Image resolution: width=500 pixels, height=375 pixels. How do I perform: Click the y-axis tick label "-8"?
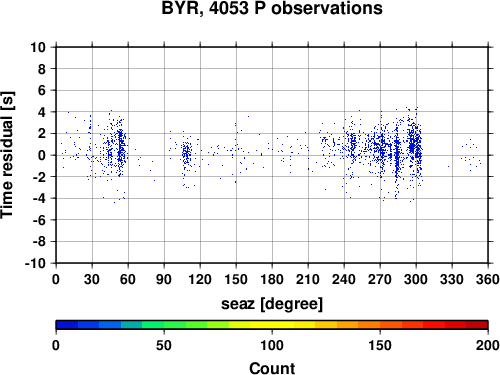coord(39,242)
